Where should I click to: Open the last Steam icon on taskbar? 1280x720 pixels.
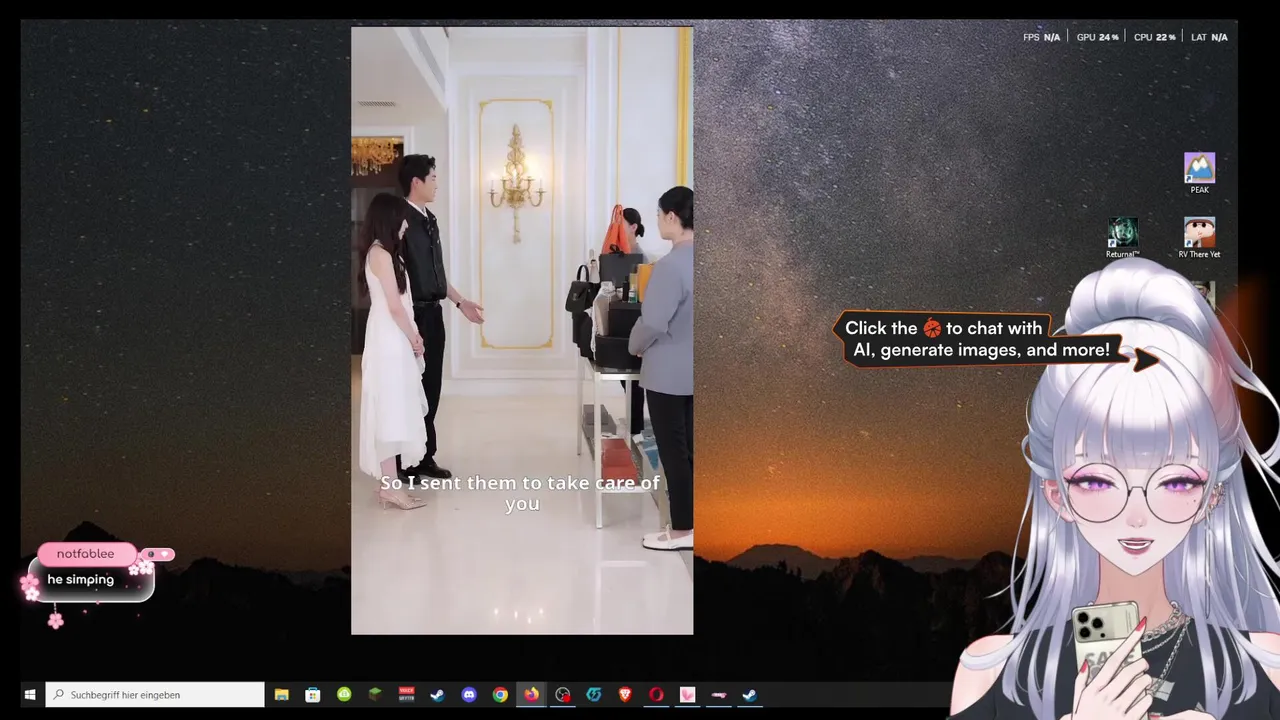point(749,695)
